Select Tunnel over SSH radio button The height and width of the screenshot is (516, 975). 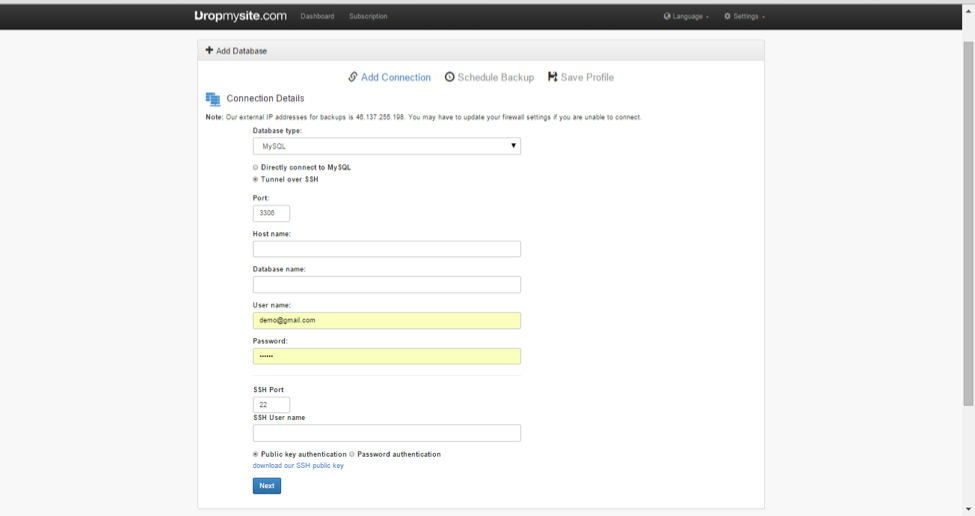click(x=256, y=180)
